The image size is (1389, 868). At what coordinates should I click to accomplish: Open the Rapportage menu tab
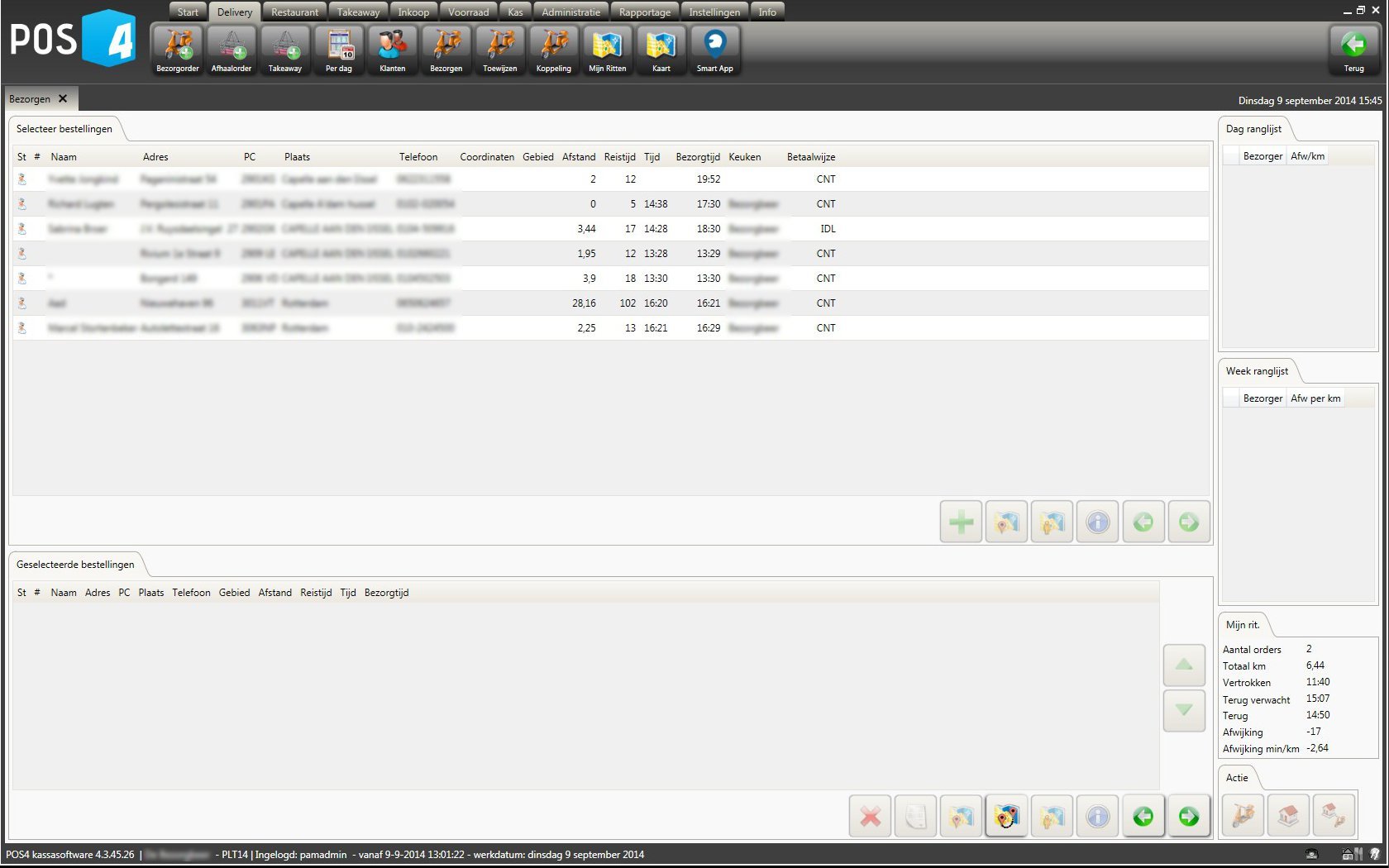tap(645, 12)
